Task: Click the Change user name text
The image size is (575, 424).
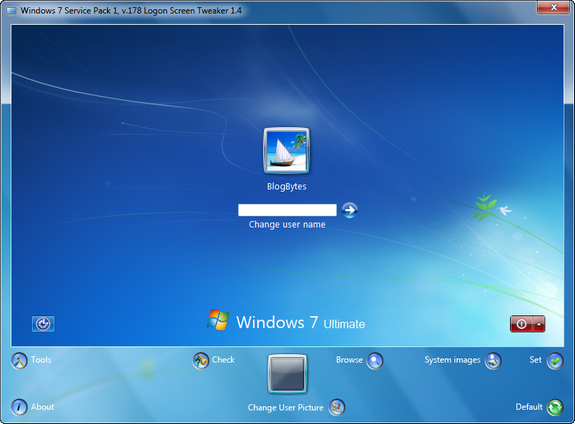Action: pyautogui.click(x=287, y=224)
